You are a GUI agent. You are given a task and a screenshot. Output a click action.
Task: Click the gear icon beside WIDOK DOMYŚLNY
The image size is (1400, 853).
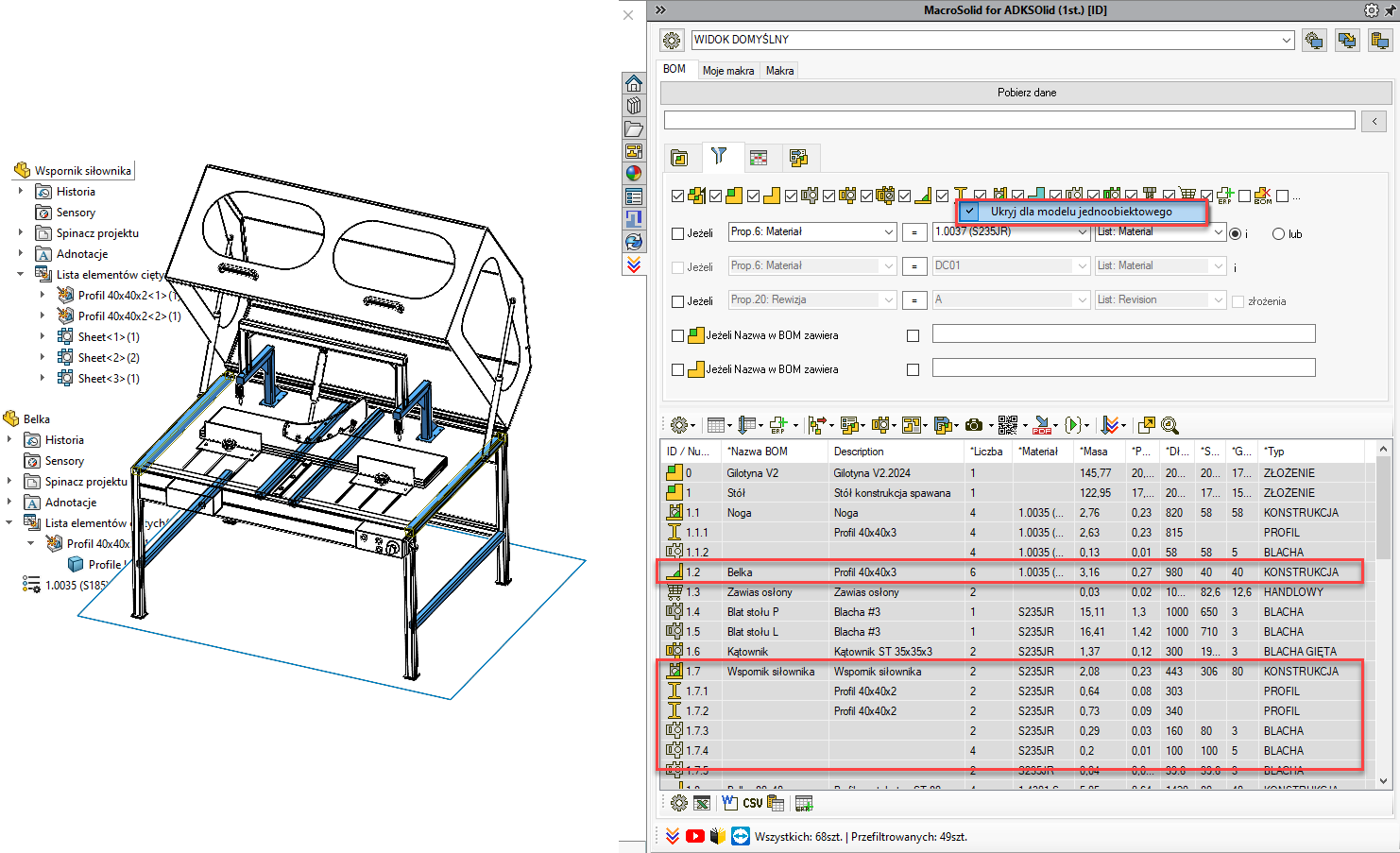[672, 41]
